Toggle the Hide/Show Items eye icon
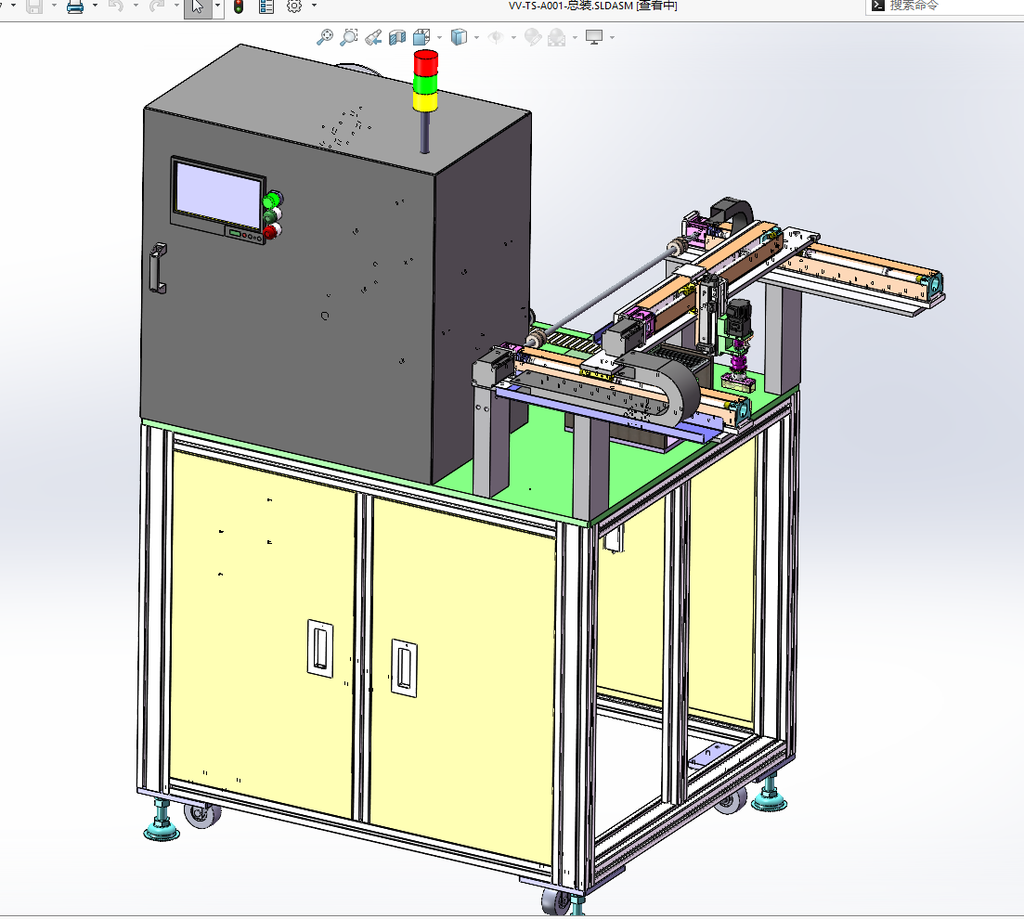Screen dimensions: 1024x919 496,38
